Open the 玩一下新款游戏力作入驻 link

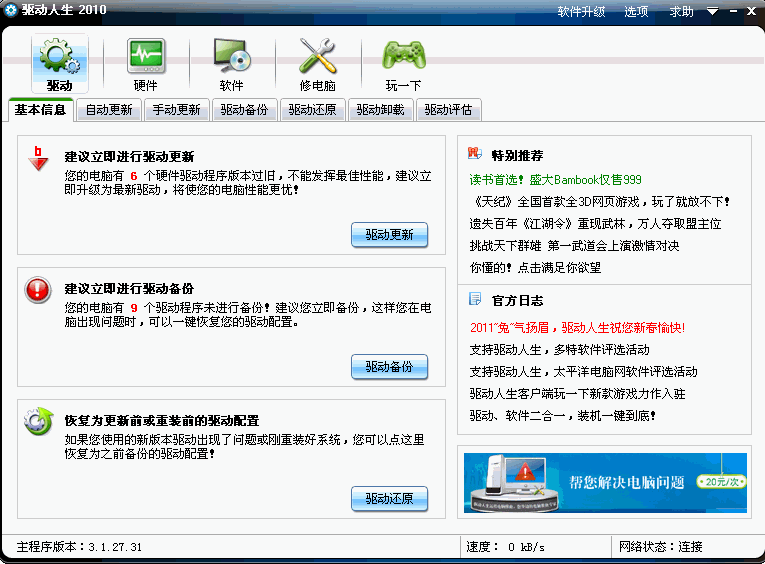click(577, 394)
